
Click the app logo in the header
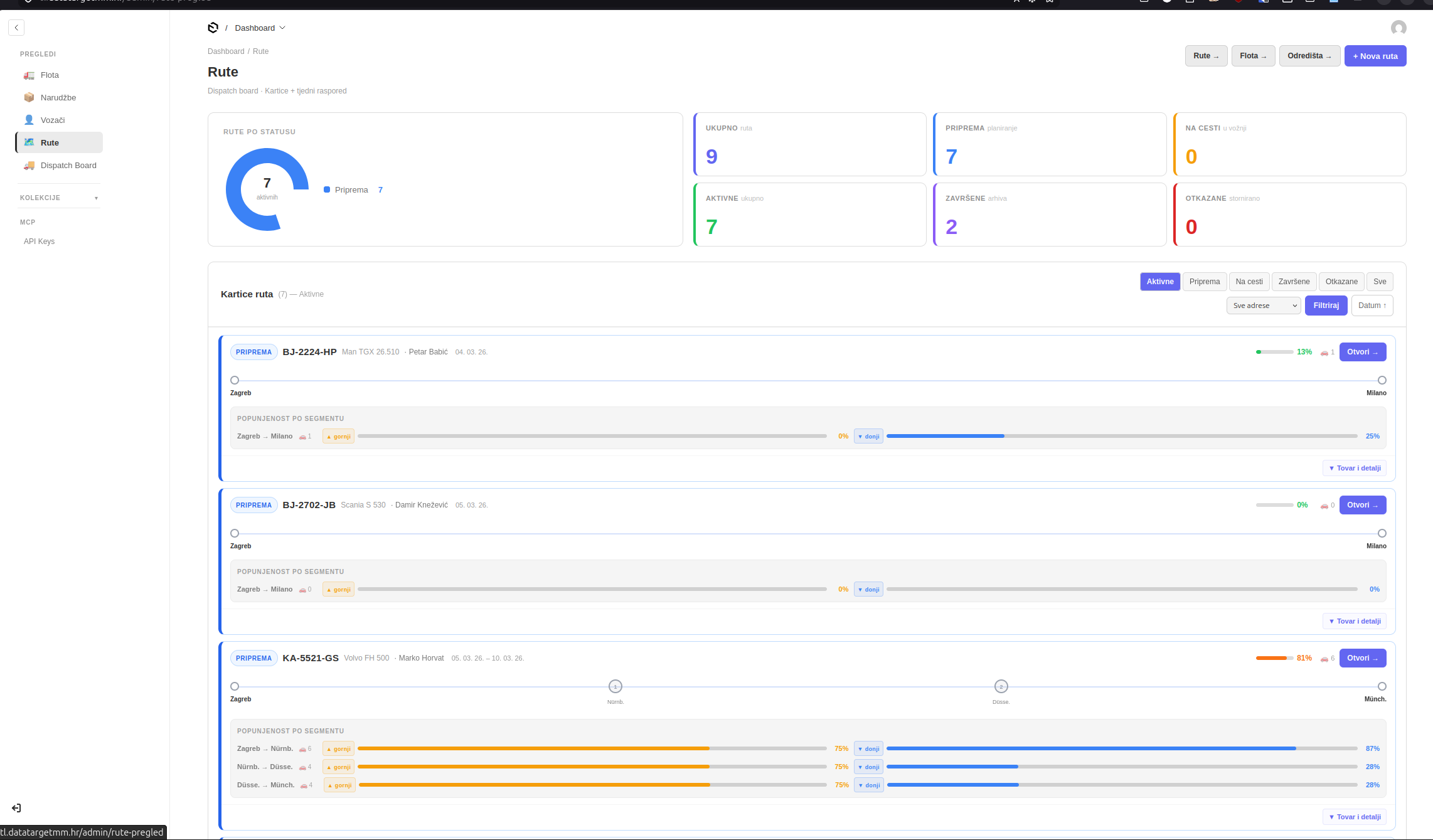[x=213, y=28]
